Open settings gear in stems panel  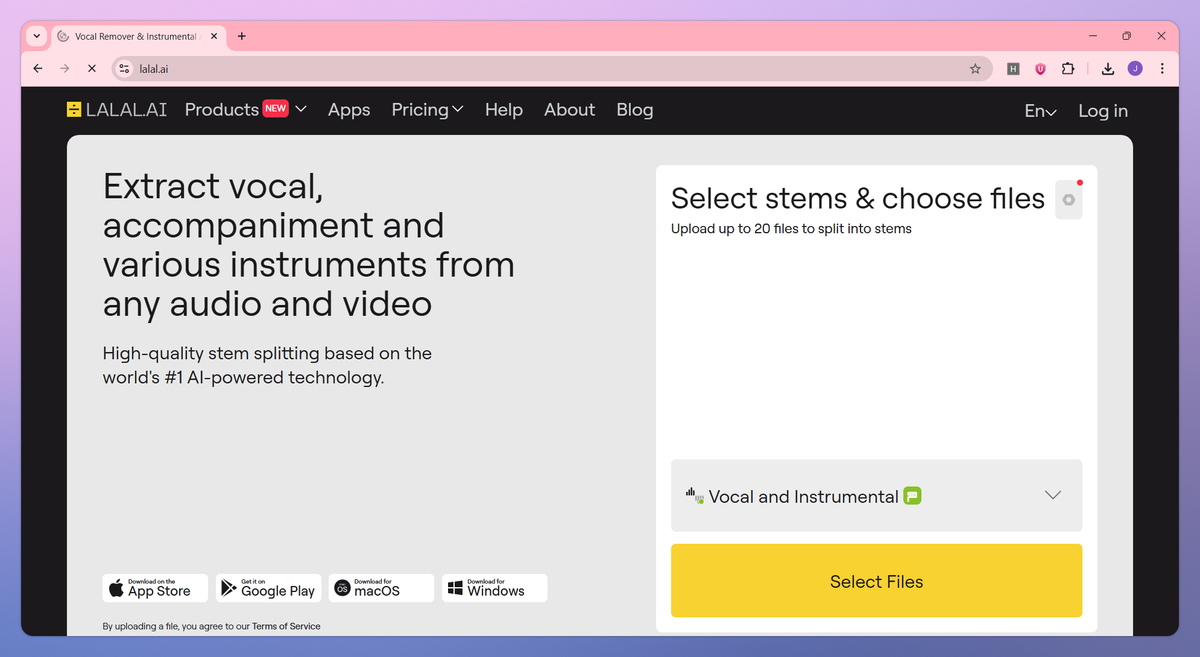click(1068, 200)
